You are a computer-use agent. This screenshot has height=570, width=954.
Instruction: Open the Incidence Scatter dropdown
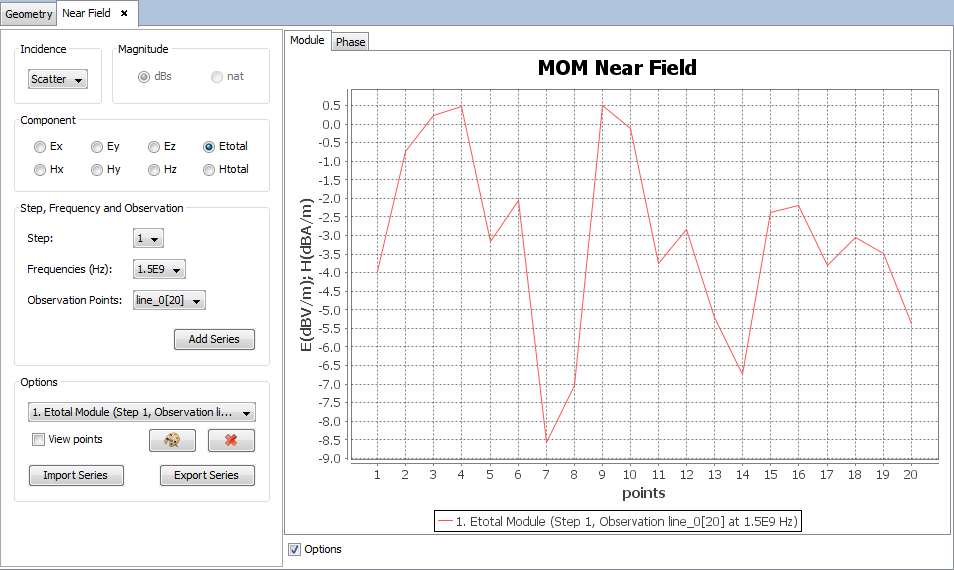coord(58,79)
